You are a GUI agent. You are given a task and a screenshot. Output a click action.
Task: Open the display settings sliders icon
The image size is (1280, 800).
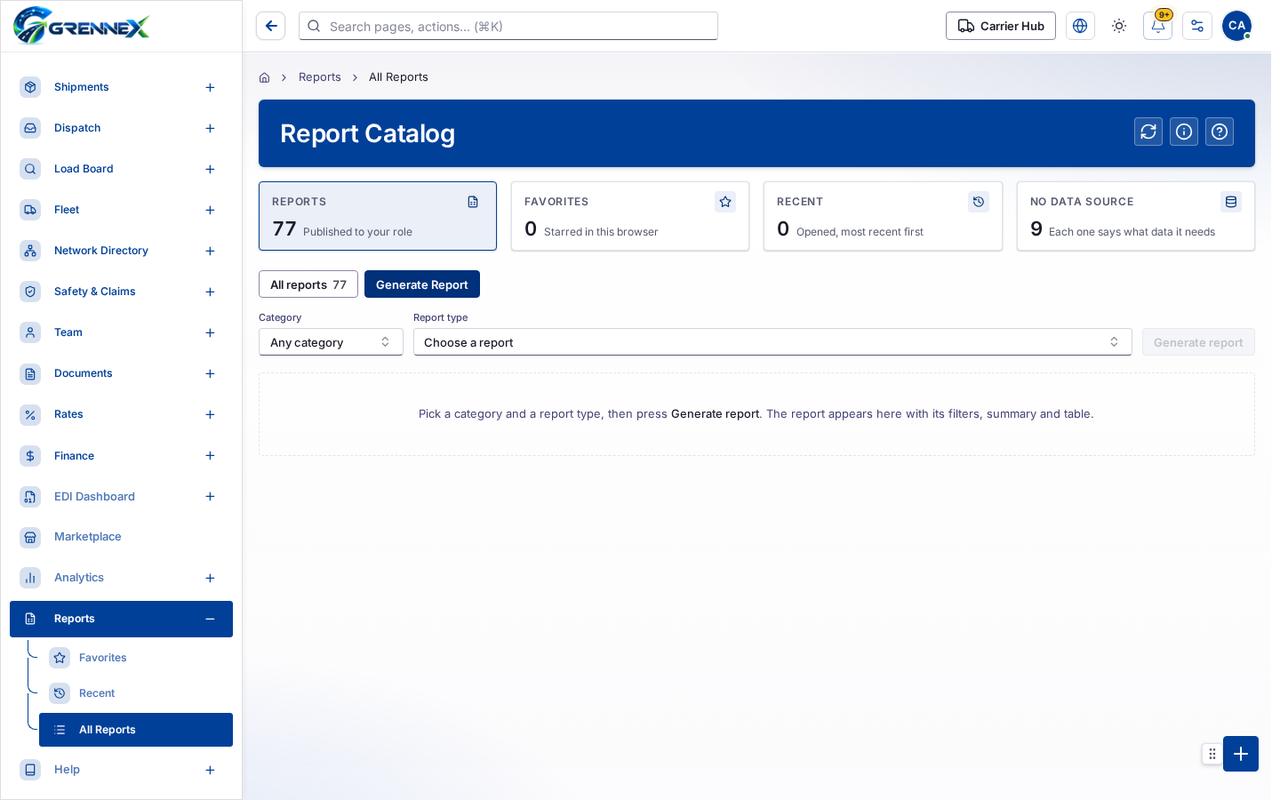(x=1197, y=26)
